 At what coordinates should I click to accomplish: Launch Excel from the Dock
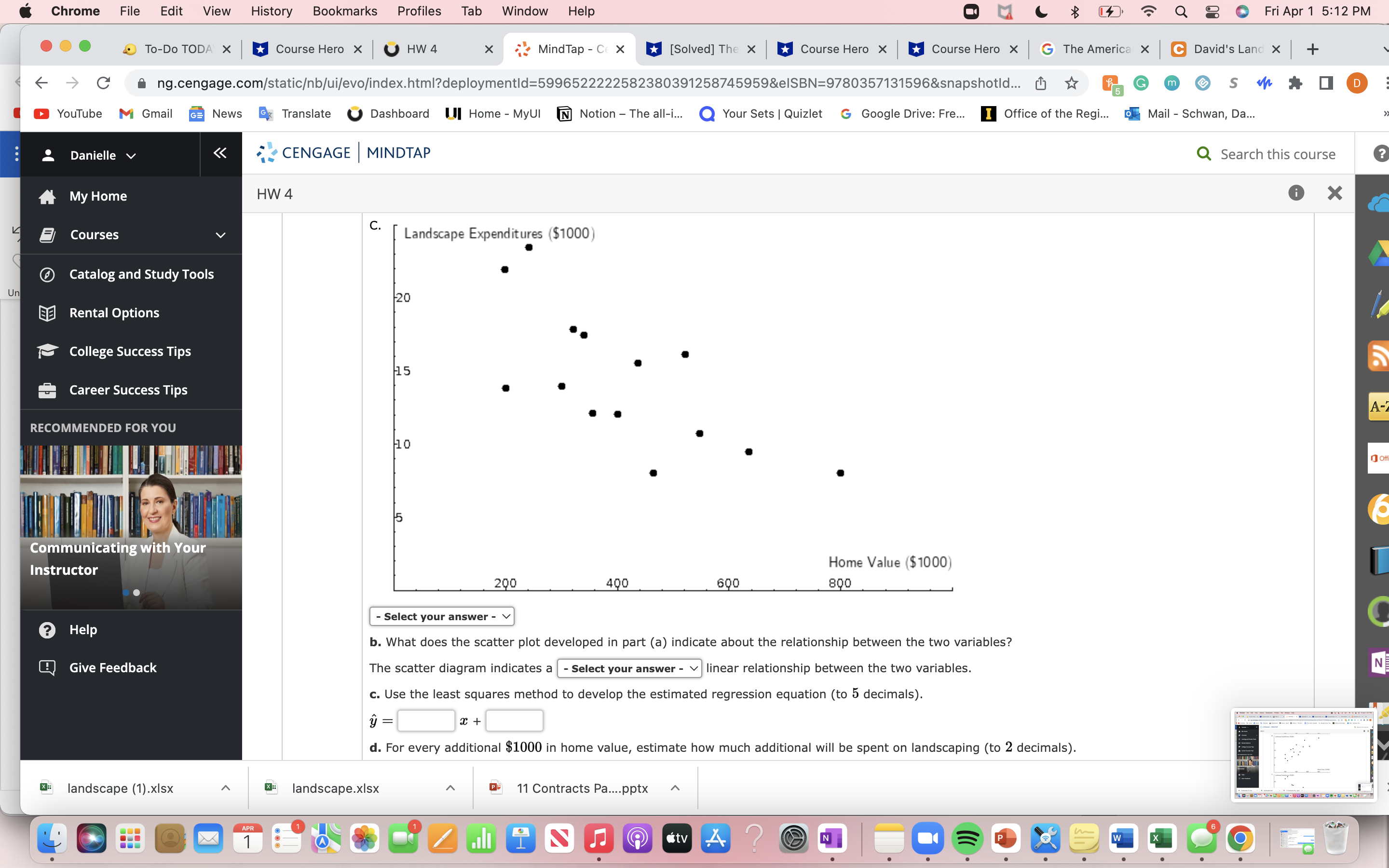point(1163,838)
